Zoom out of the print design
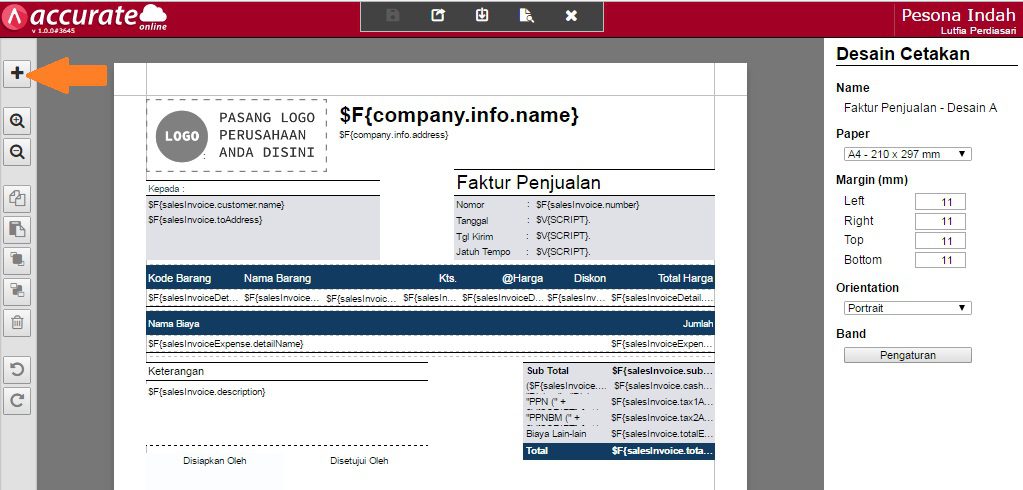Screen dimensions: 1023x490 (x=17, y=152)
